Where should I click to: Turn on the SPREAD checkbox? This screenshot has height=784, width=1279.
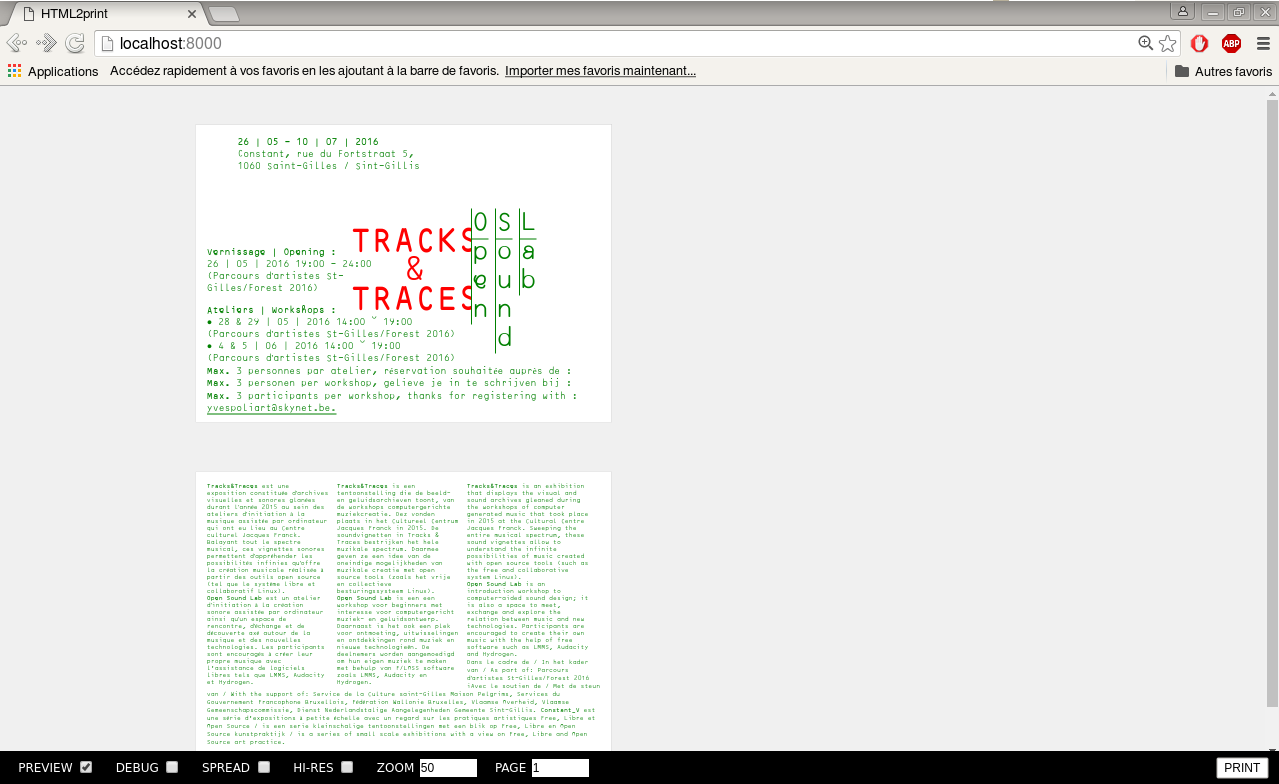click(x=264, y=767)
